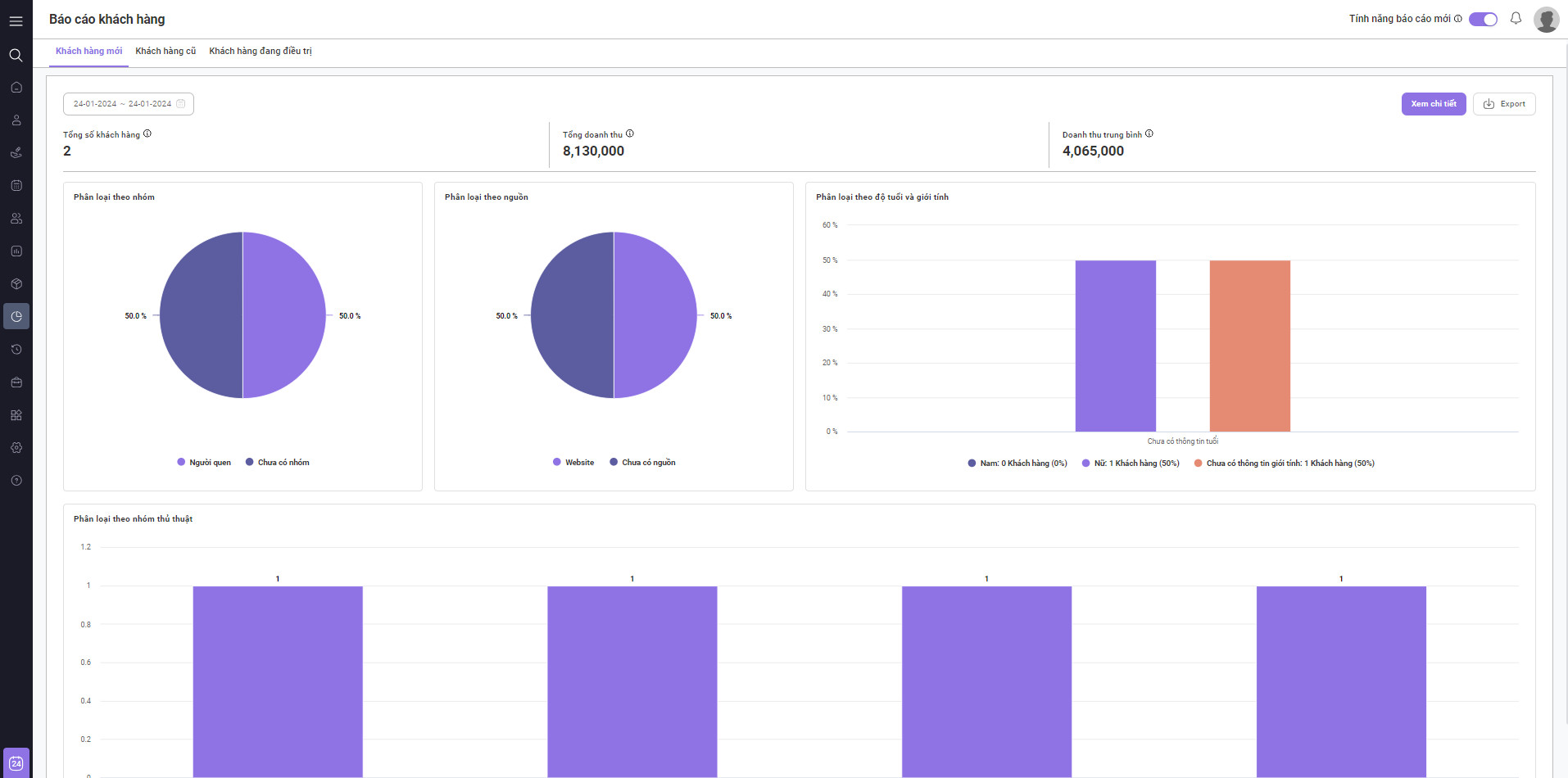Open the box/package icon in sidebar
The width and height of the screenshot is (1568, 778).
(x=16, y=284)
